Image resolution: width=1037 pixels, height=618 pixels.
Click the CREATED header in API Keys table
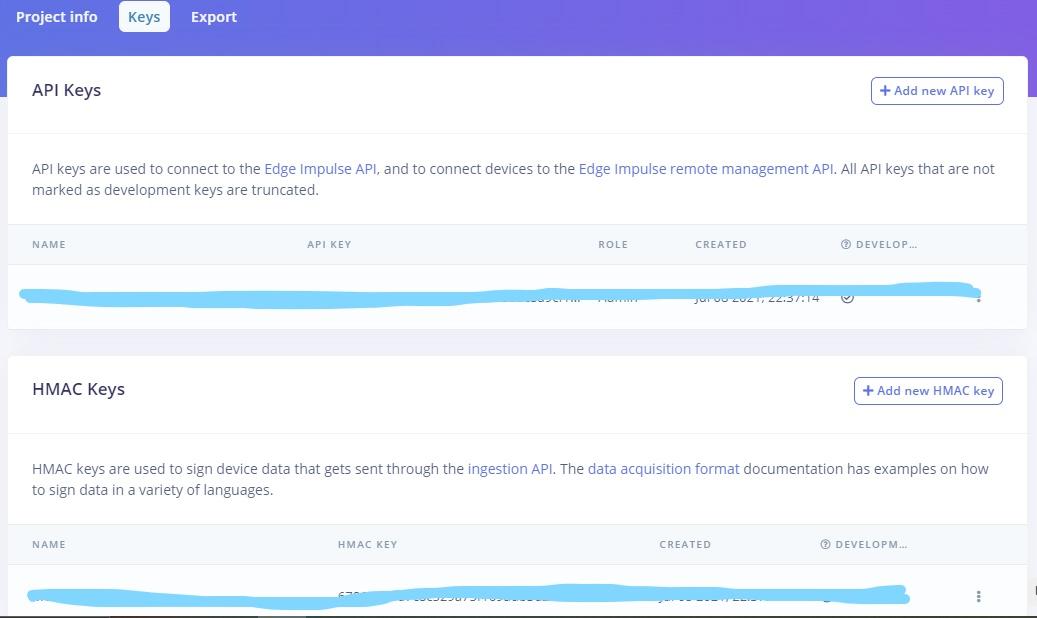[721, 245]
